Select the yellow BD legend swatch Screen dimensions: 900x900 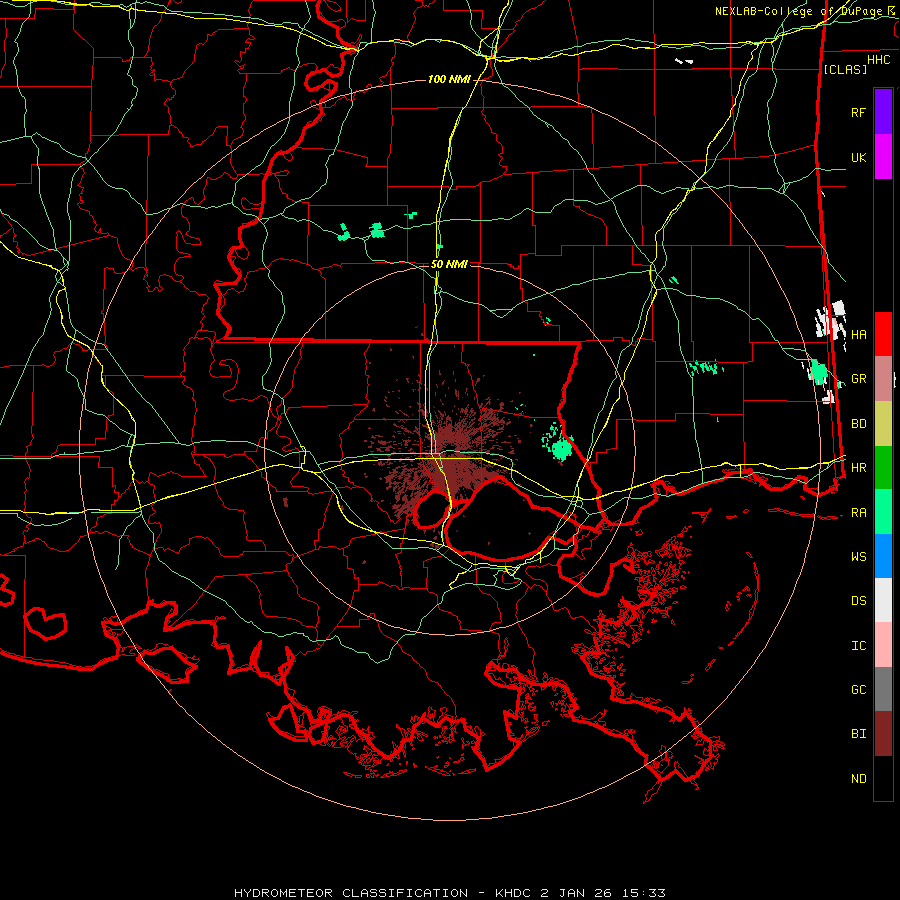tap(883, 423)
